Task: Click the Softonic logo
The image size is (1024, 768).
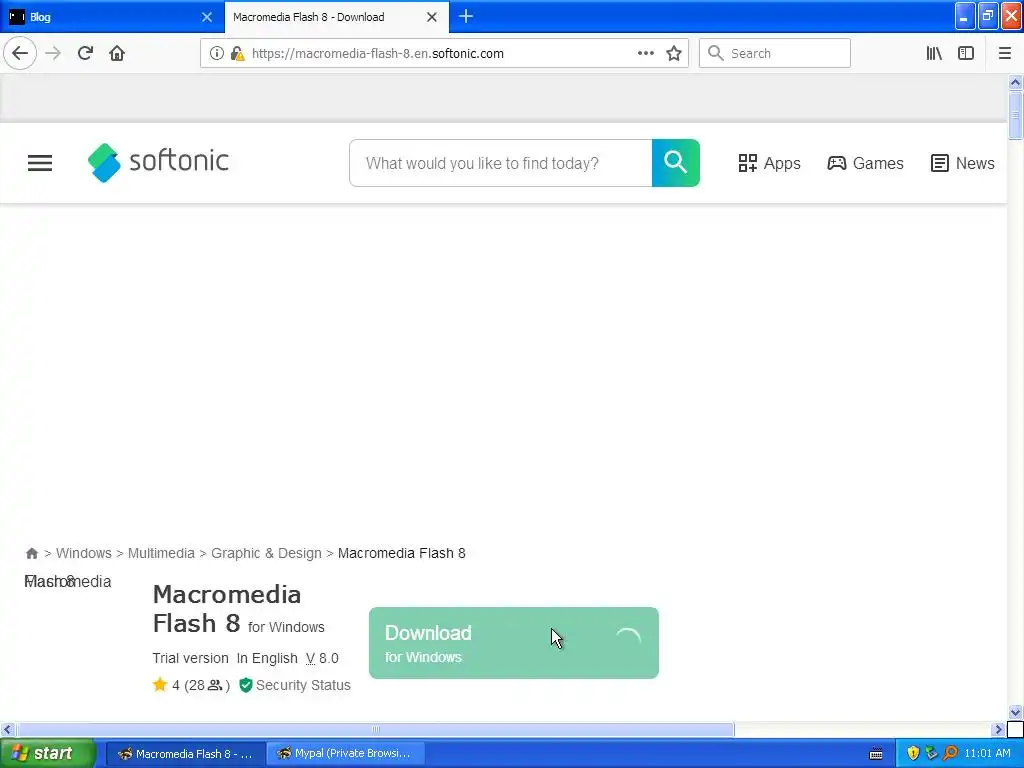Action: 158,163
